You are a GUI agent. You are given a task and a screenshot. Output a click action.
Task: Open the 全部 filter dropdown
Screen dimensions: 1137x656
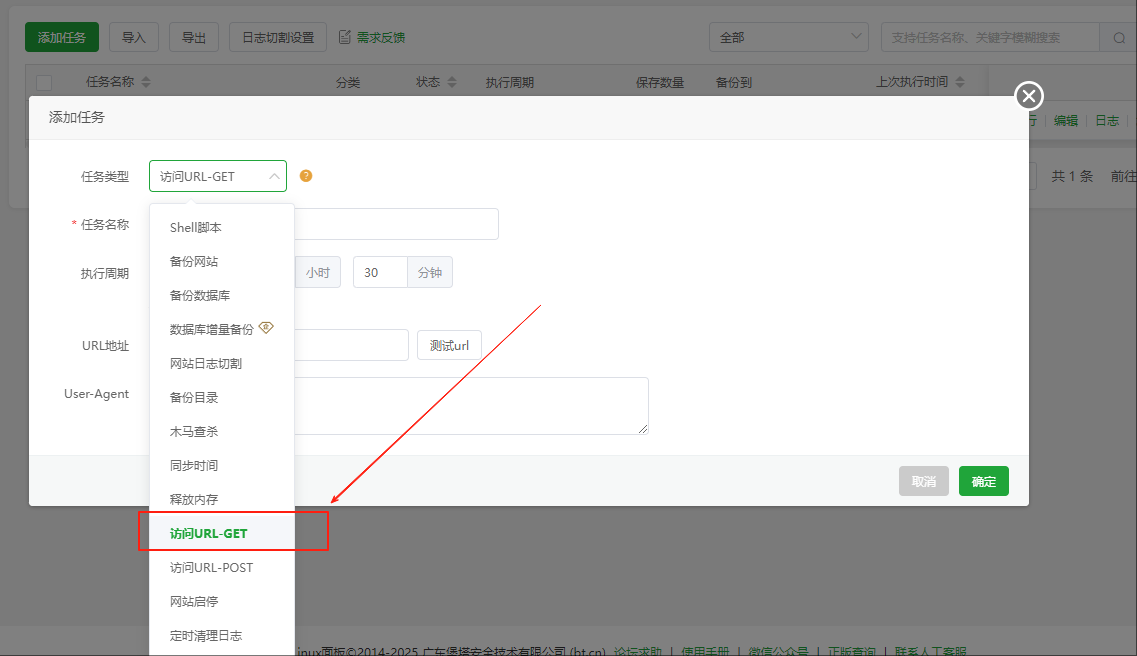(788, 38)
